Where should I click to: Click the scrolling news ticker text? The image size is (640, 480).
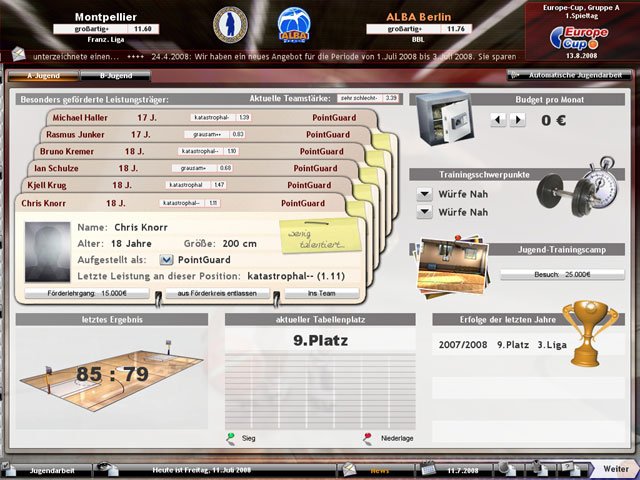[x=275, y=57]
